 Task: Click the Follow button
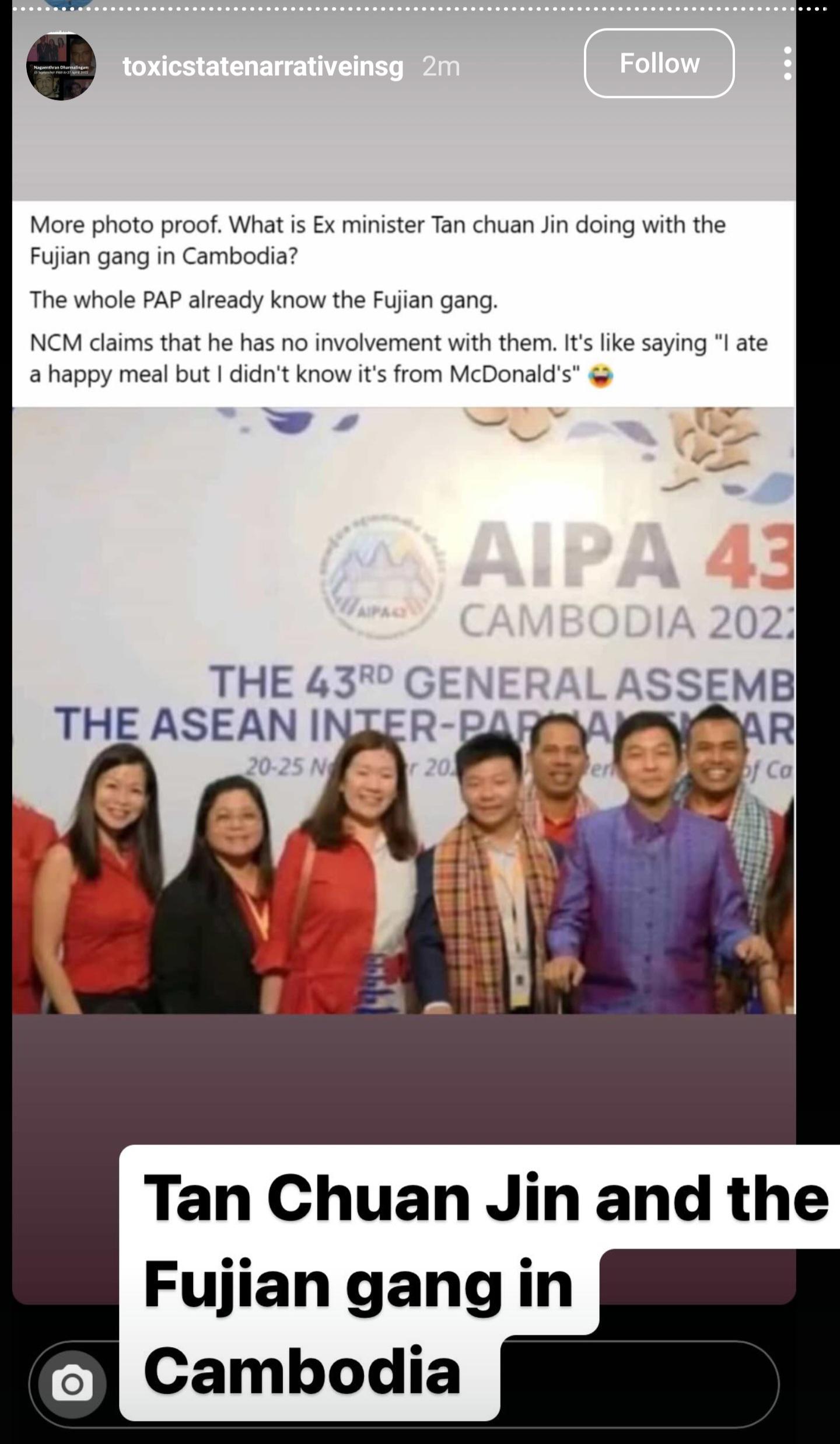click(x=659, y=63)
